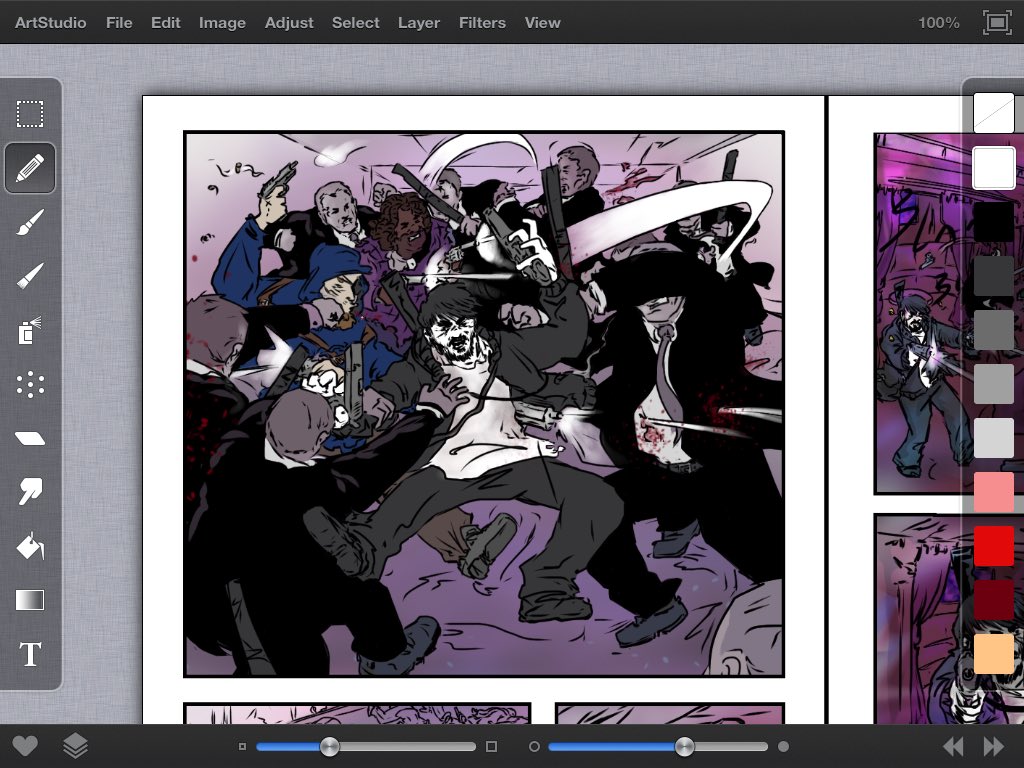1024x768 pixels.
Task: Select the Spray paint tool
Action: point(30,330)
